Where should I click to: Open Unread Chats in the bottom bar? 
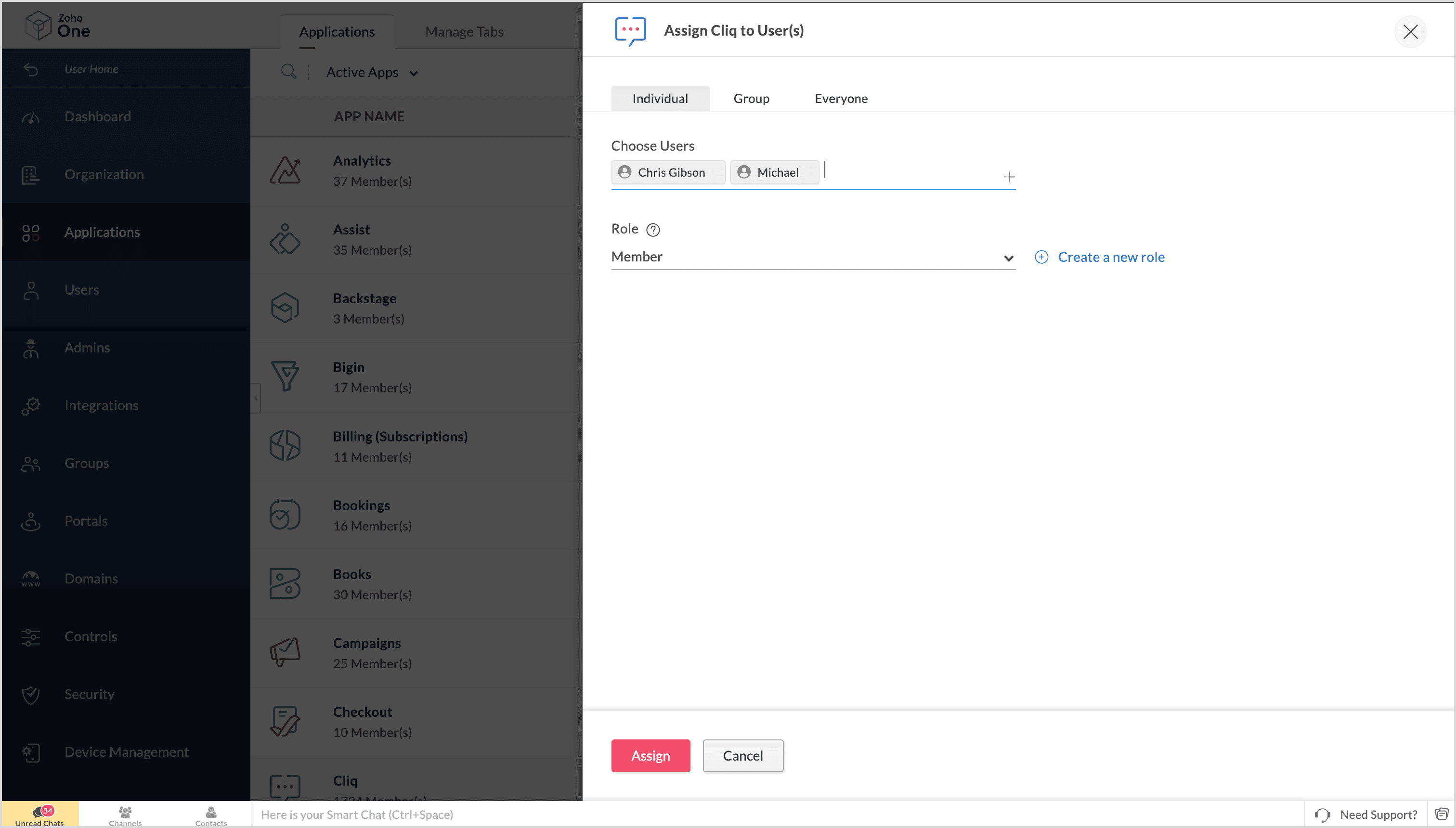click(x=40, y=815)
